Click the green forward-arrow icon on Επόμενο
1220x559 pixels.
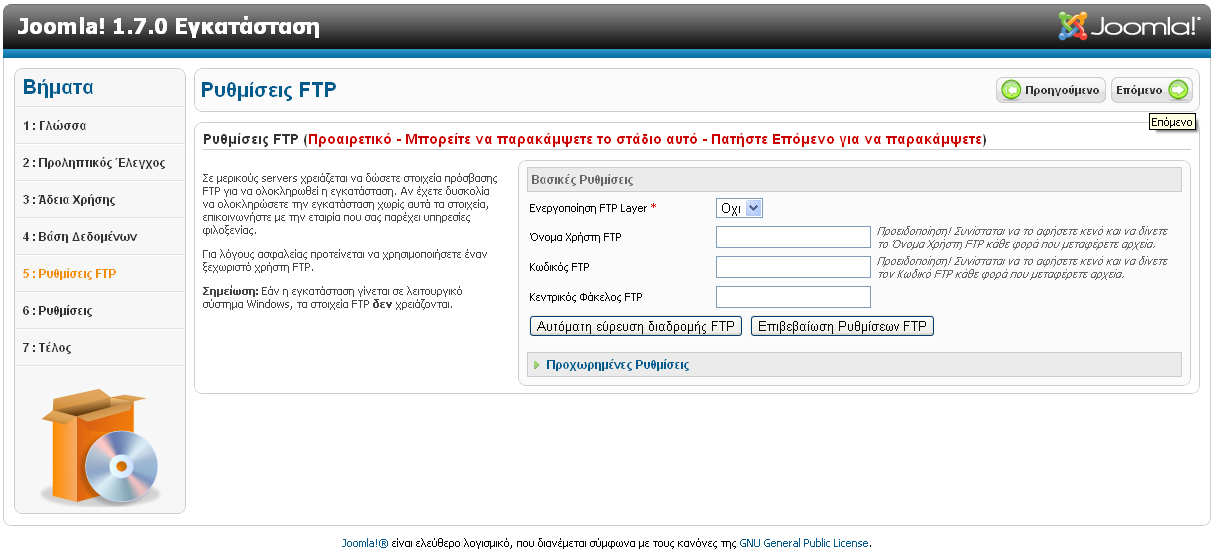1178,90
